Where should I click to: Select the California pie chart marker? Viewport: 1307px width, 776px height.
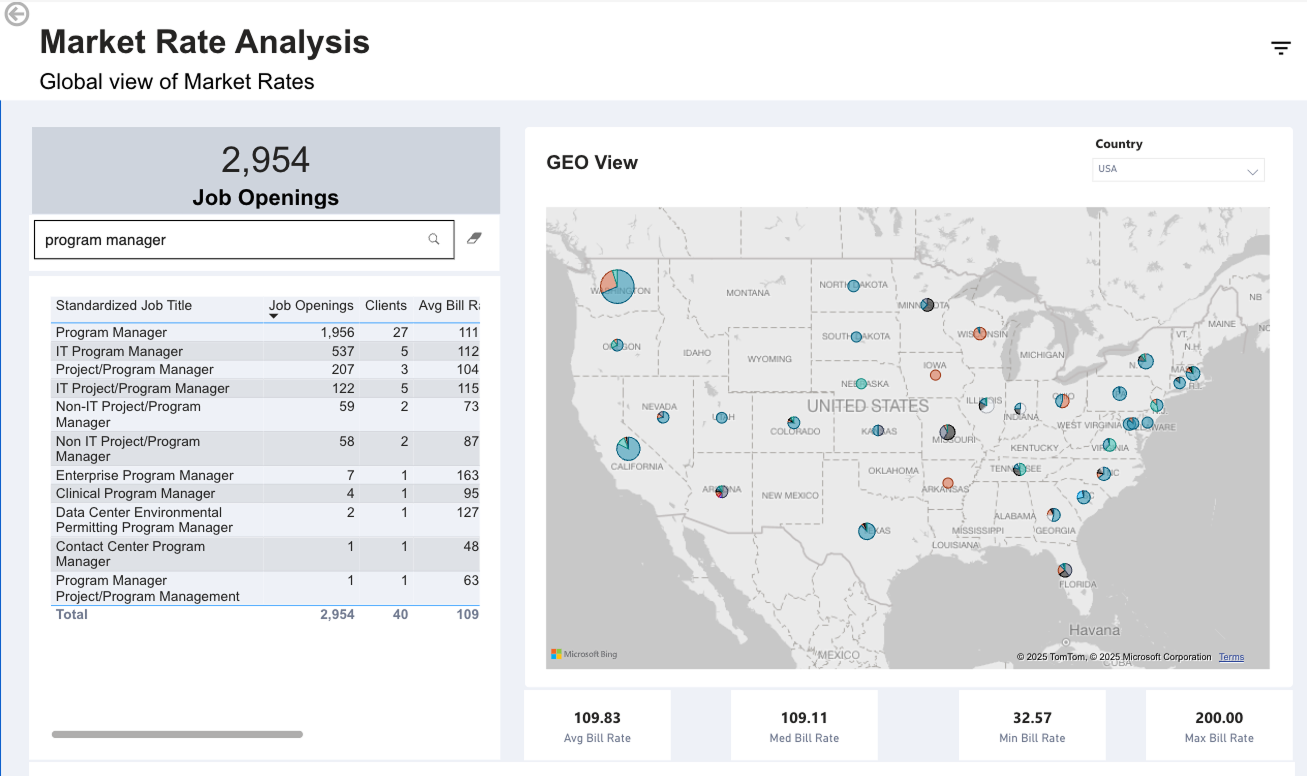[x=628, y=448]
